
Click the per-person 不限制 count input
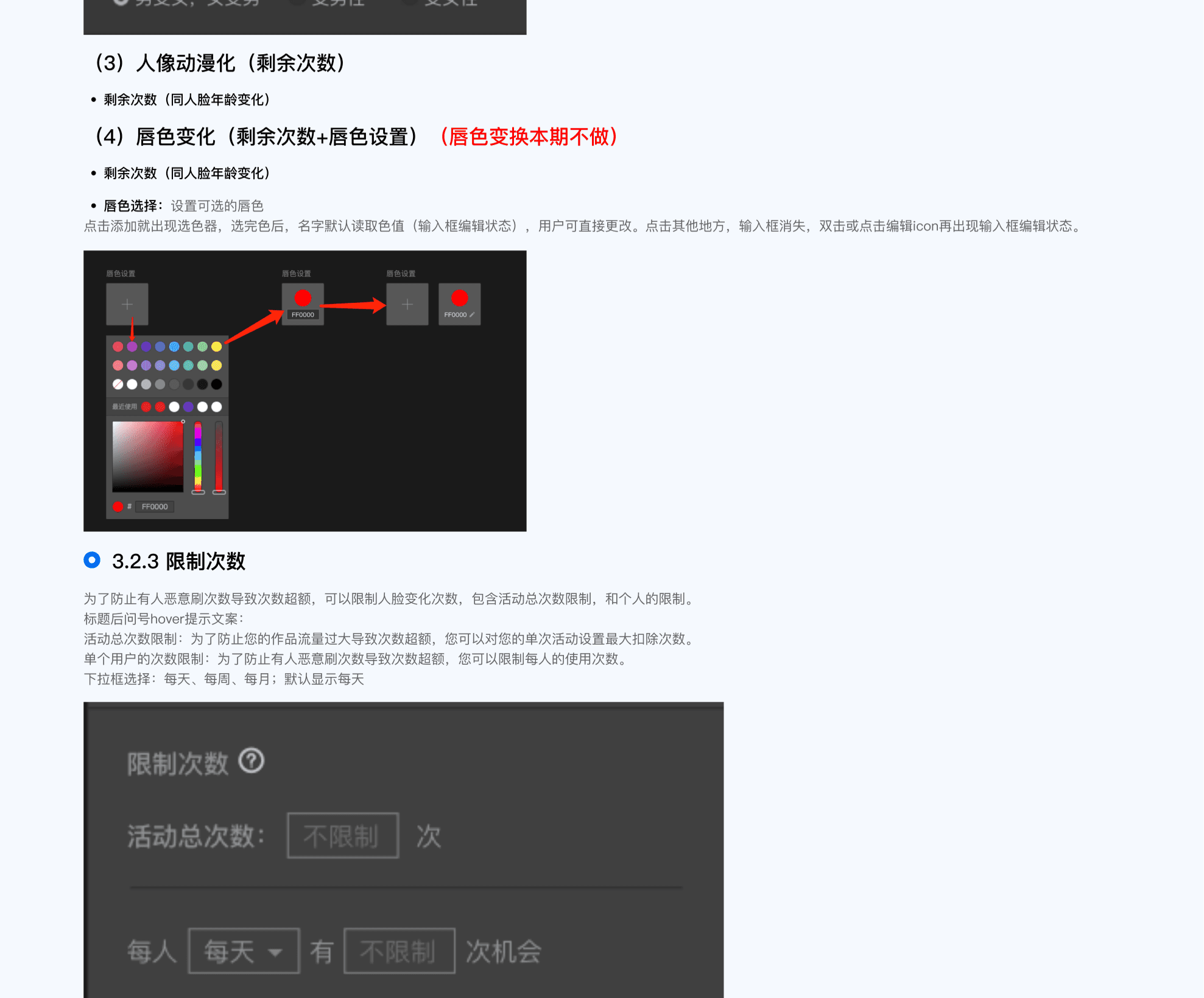click(399, 951)
